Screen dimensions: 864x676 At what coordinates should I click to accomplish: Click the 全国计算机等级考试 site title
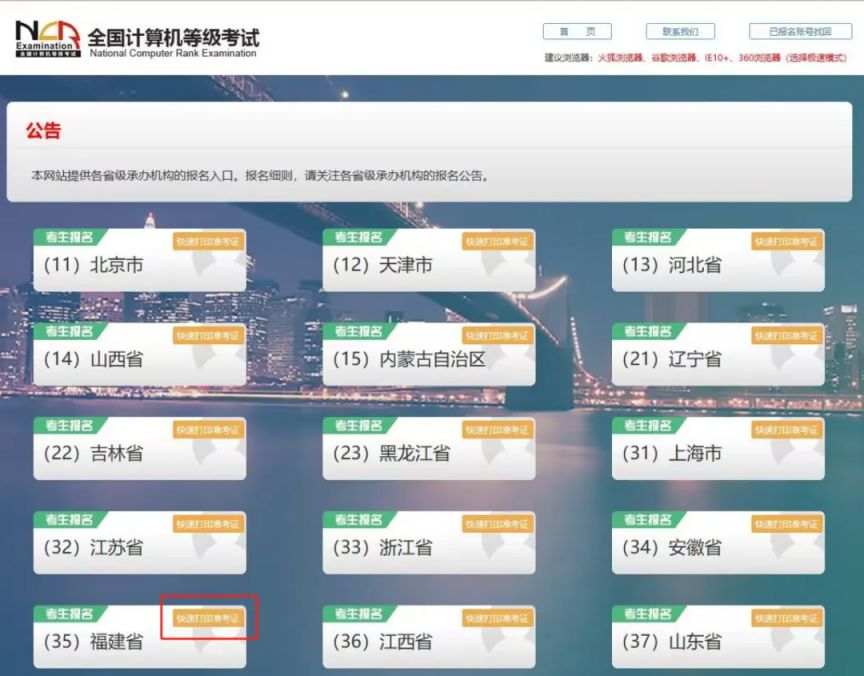click(x=174, y=37)
